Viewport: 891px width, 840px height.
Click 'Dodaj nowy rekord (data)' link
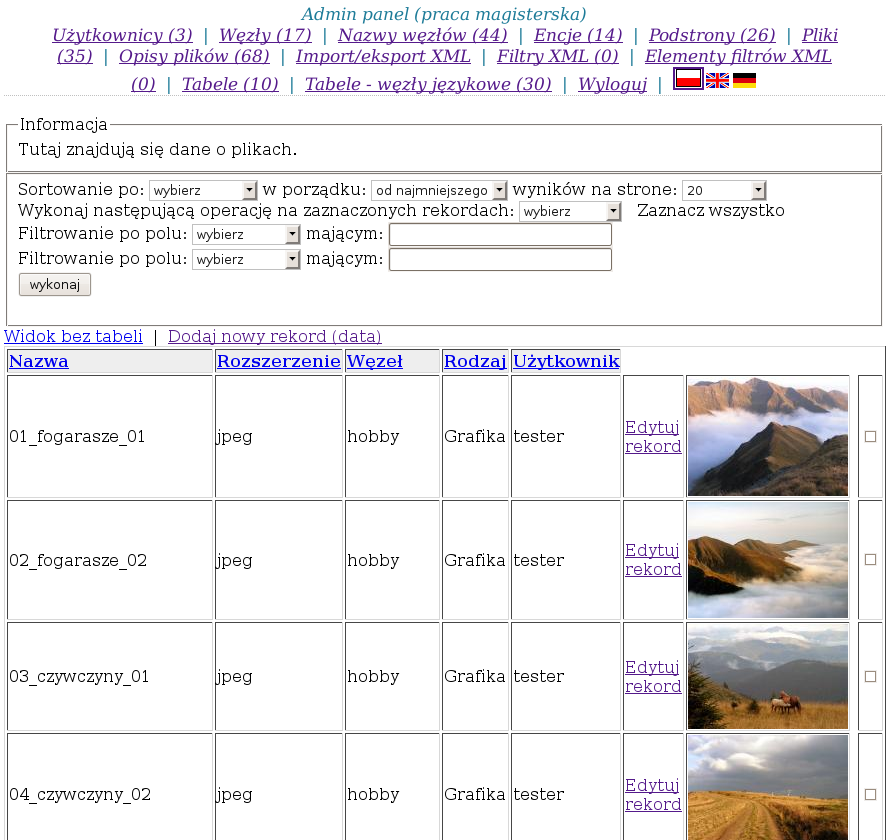[274, 336]
